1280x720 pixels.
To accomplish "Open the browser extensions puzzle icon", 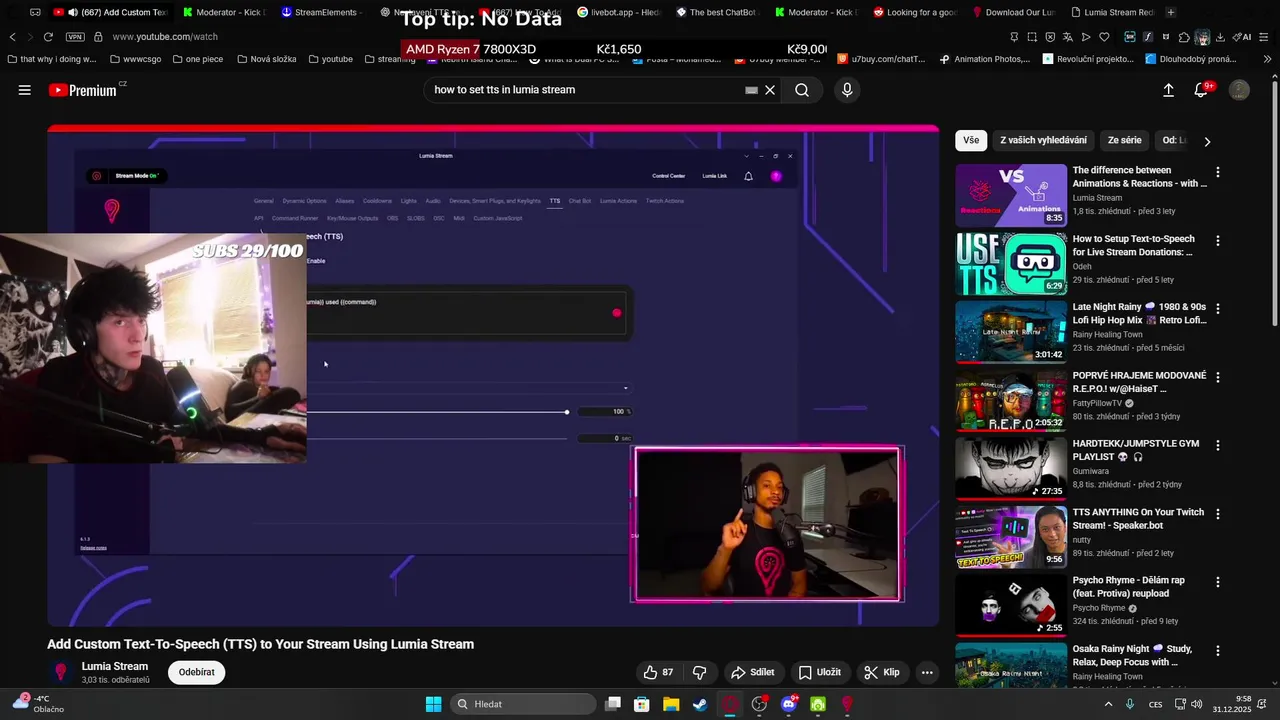I will click(1184, 37).
